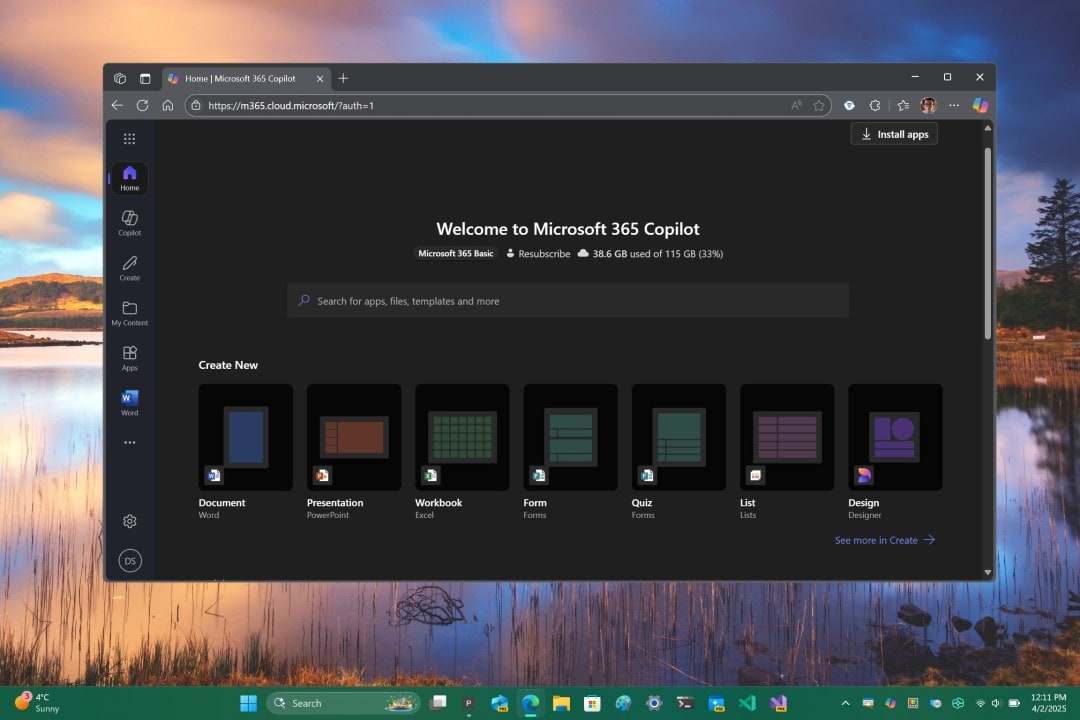Open the Copilot sidebar icon

(x=129, y=221)
